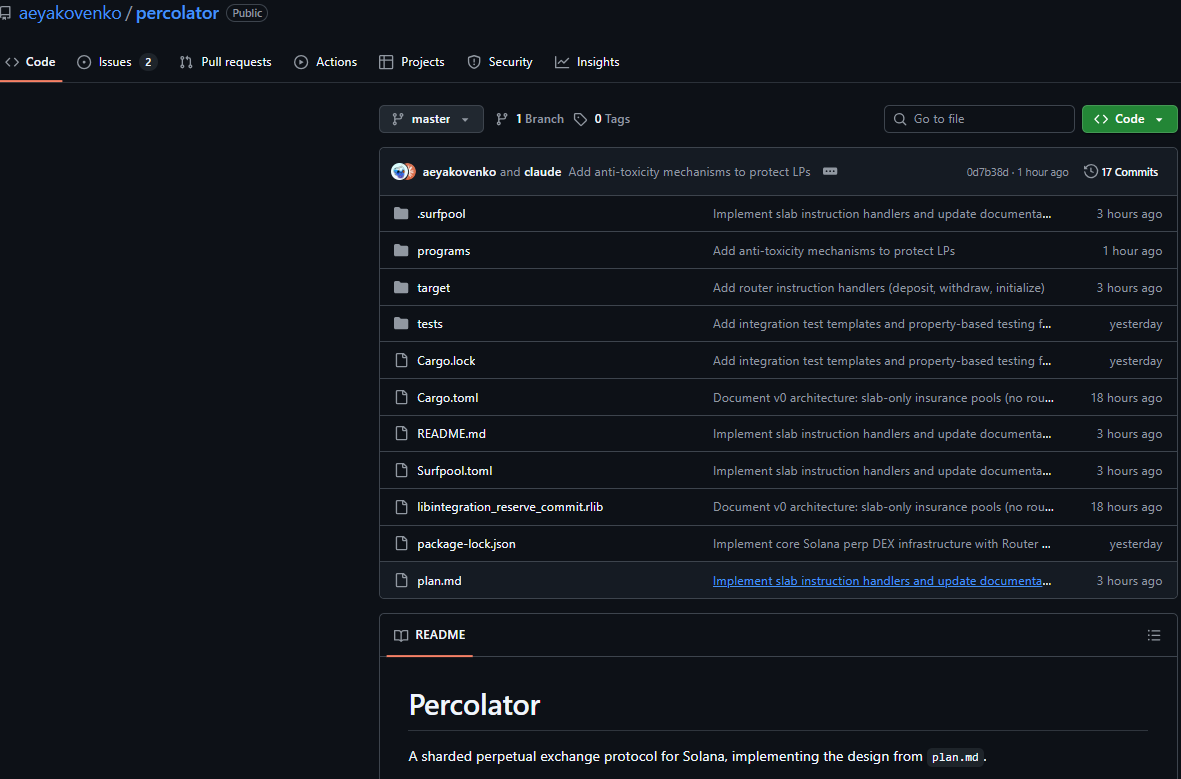1181x779 pixels.
Task: Click the plan.md file icon
Action: (401, 580)
